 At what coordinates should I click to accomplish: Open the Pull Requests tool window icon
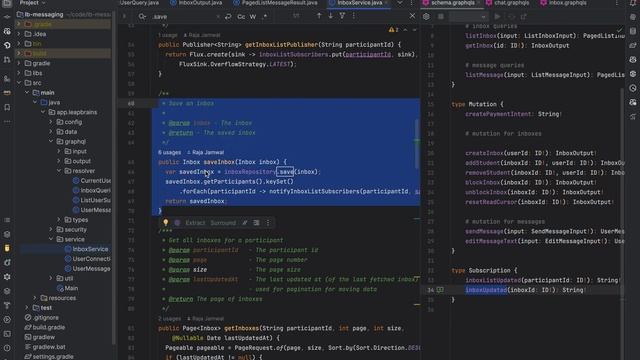(7, 60)
